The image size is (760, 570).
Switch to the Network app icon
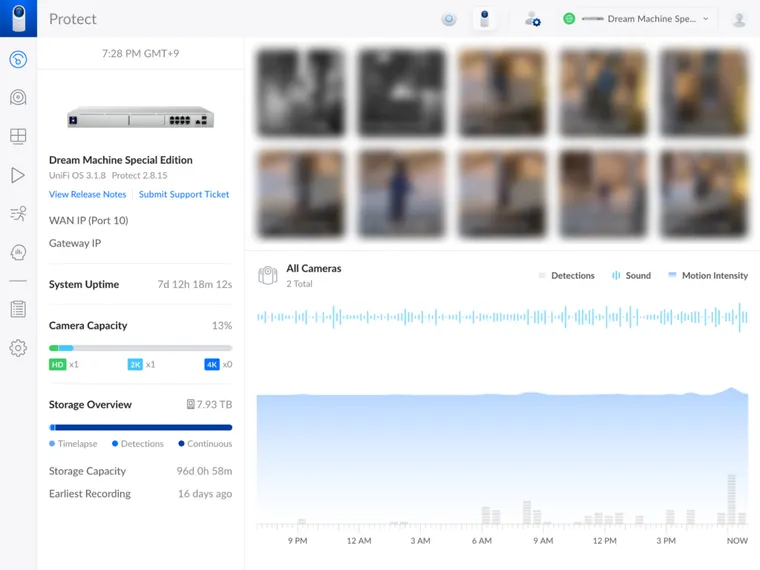tap(449, 19)
